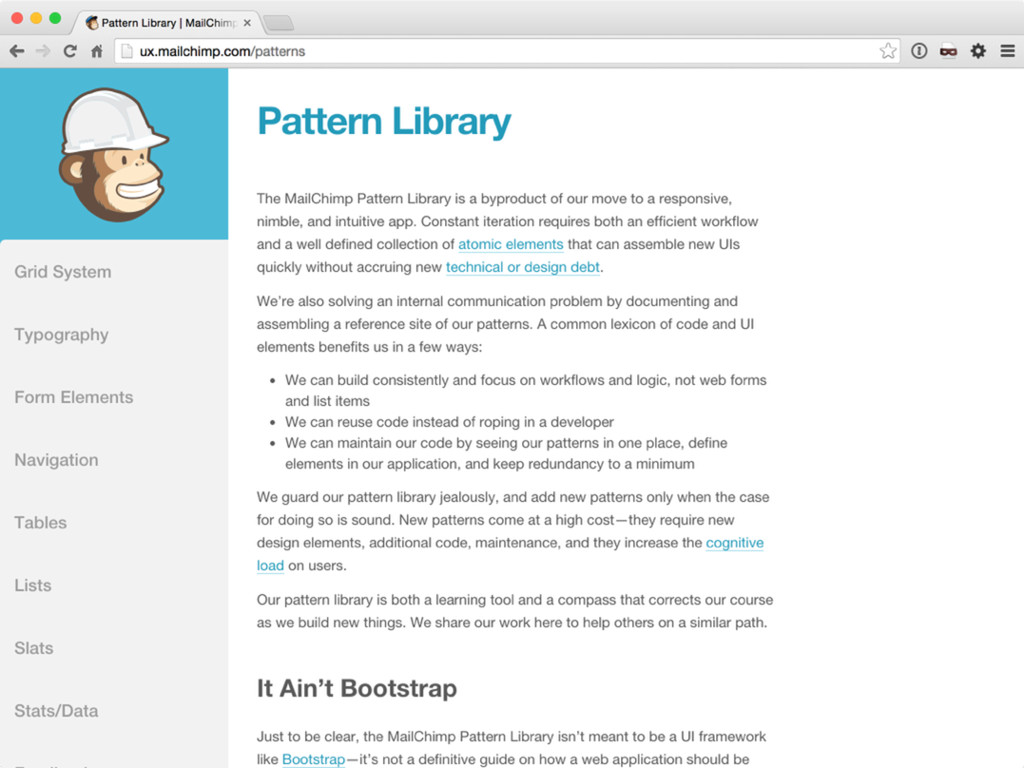Click the page icon in address bar
The height and width of the screenshot is (768, 1024).
point(127,51)
